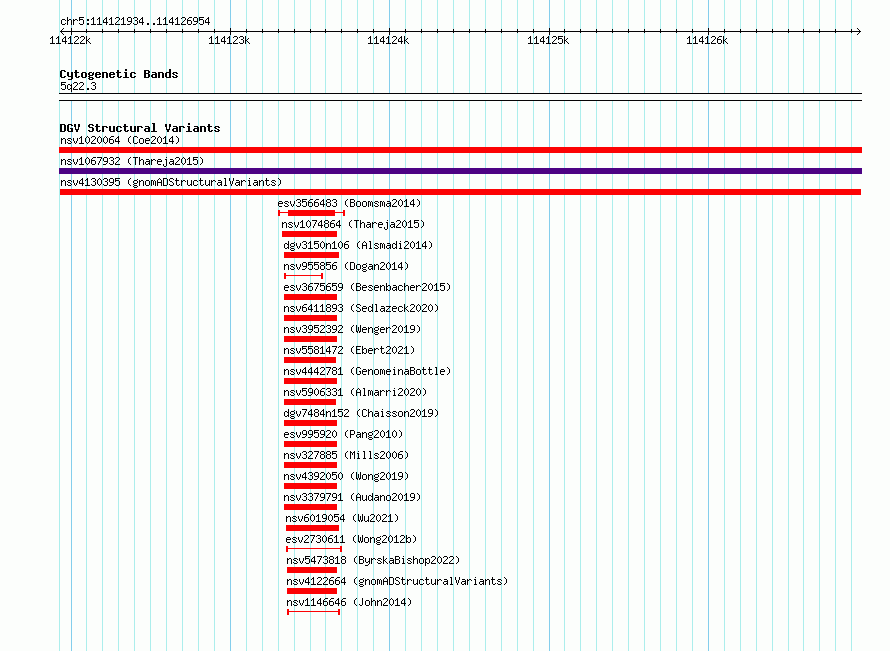Screen dimensions: 890x651
Task: Open nsv5581472 (Ebert2021) variant
Action: (x=349, y=350)
